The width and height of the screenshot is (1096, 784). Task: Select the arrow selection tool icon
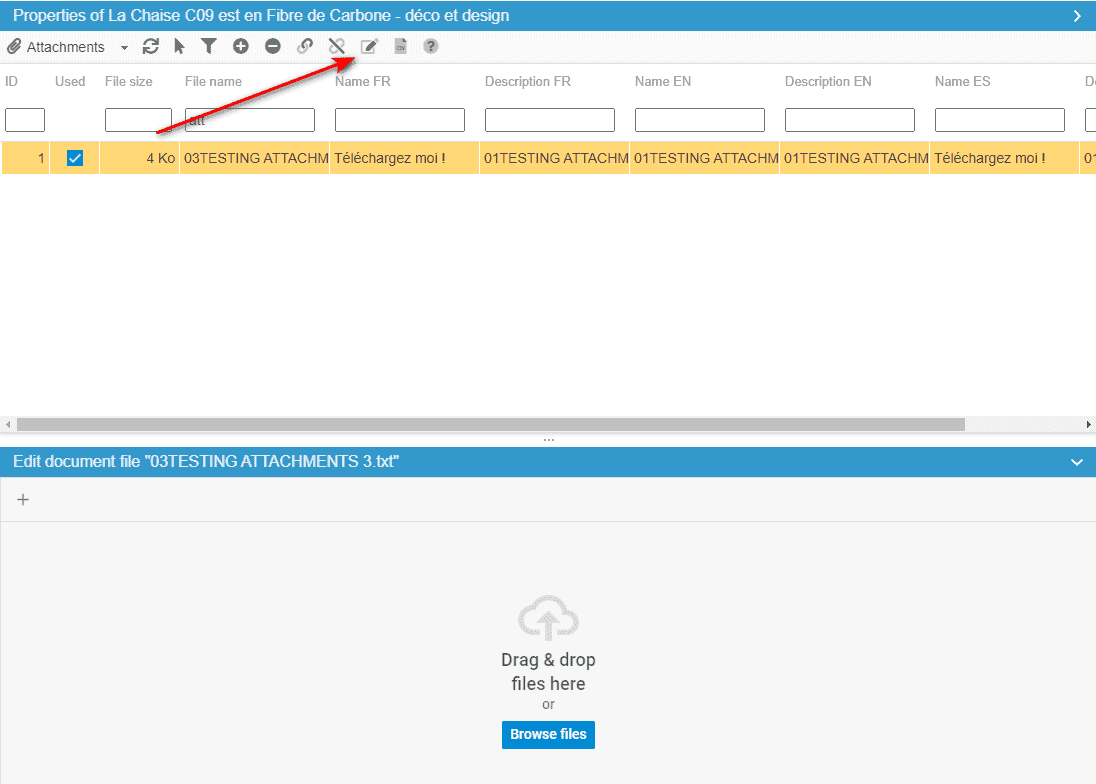(180, 47)
